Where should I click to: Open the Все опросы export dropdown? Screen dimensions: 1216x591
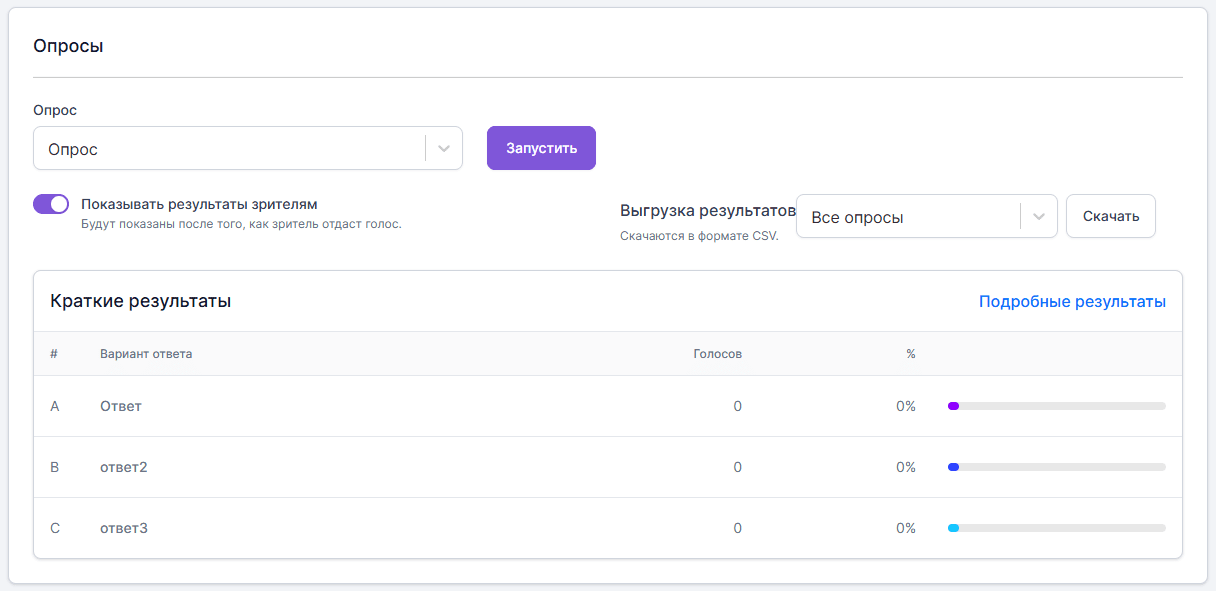click(927, 216)
